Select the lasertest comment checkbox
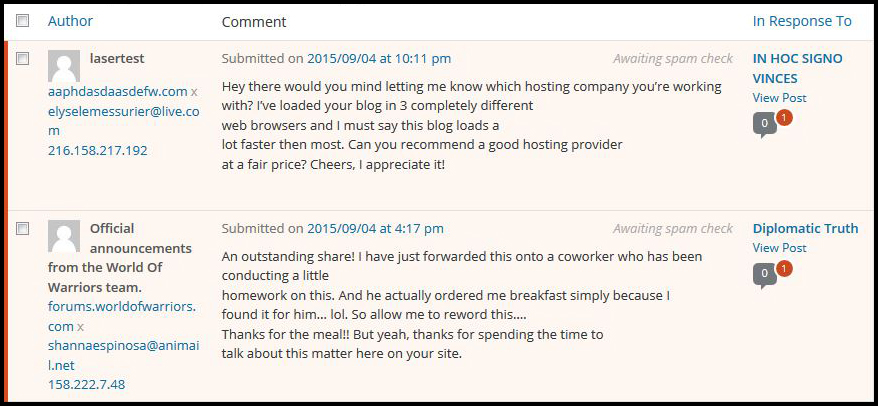Image resolution: width=878 pixels, height=406 pixels. point(24,60)
